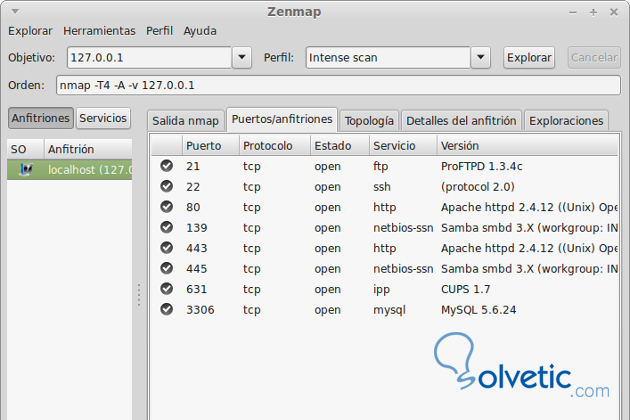Click the Objetivo target input field

(x=149, y=57)
